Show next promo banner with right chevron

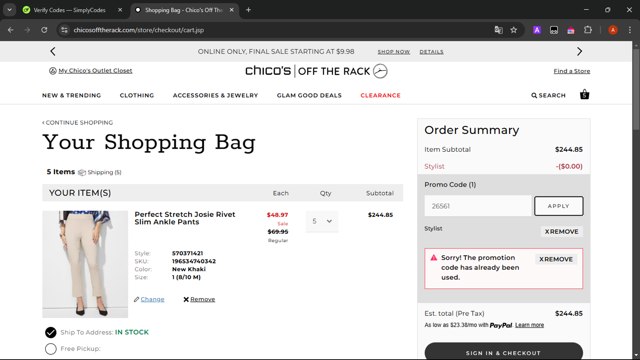tap(580, 51)
